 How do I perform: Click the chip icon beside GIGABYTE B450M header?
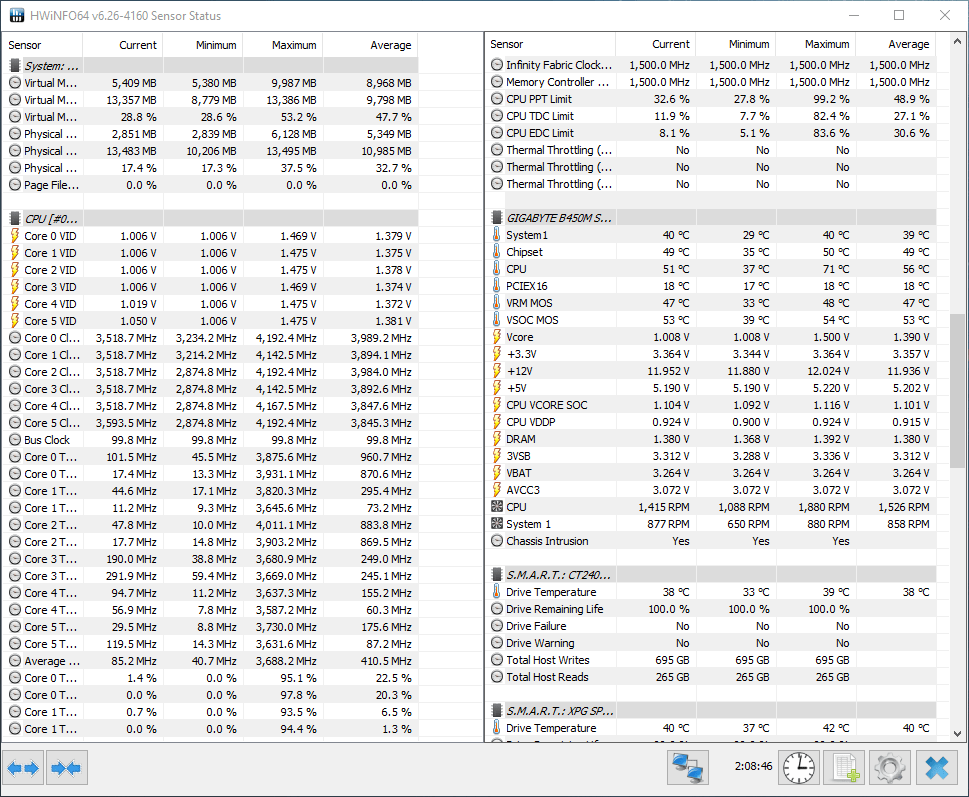pos(497,217)
